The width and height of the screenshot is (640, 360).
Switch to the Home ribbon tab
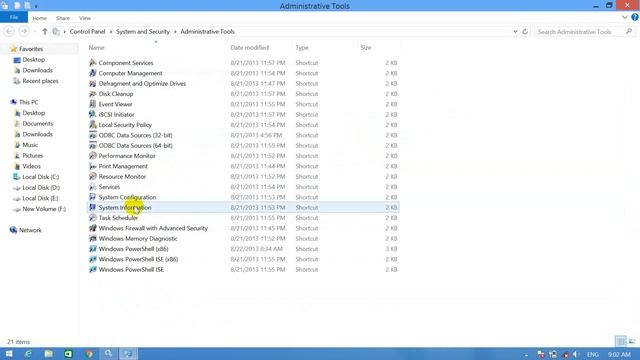pyautogui.click(x=40, y=18)
